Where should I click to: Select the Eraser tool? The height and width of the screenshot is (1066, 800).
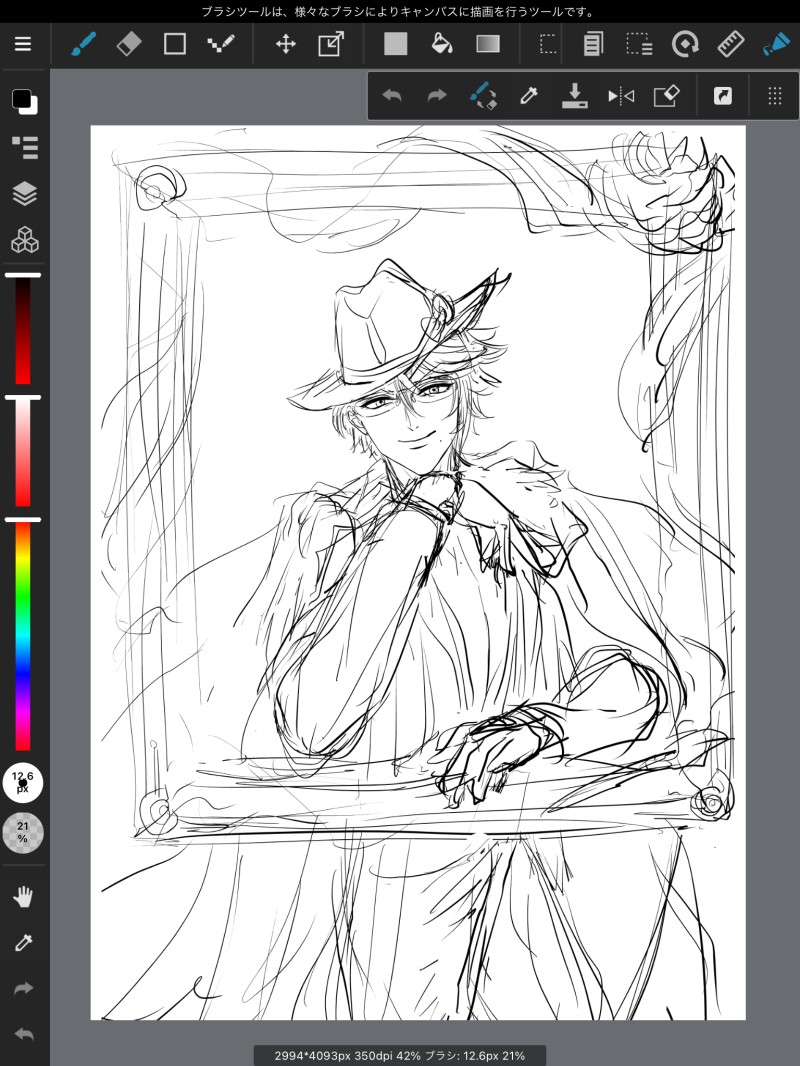[x=128, y=44]
